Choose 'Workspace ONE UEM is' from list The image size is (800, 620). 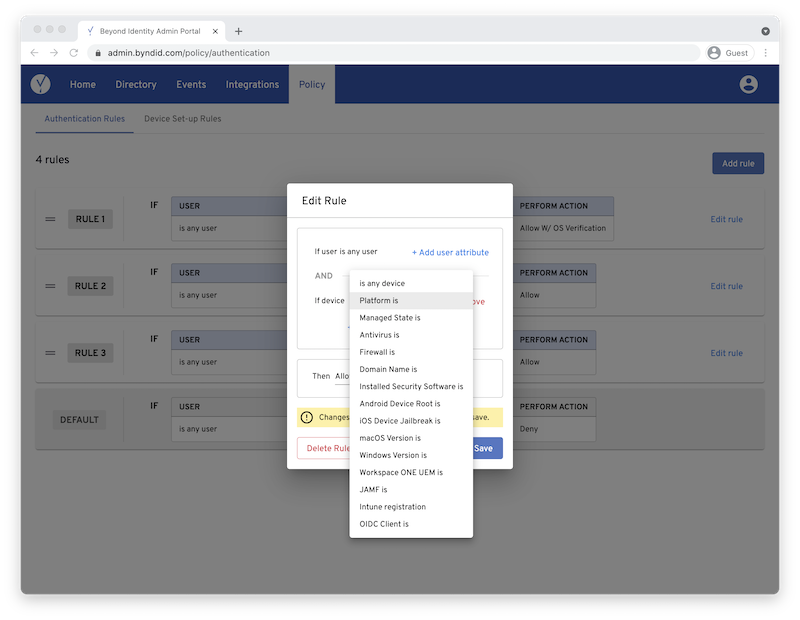click(411, 472)
